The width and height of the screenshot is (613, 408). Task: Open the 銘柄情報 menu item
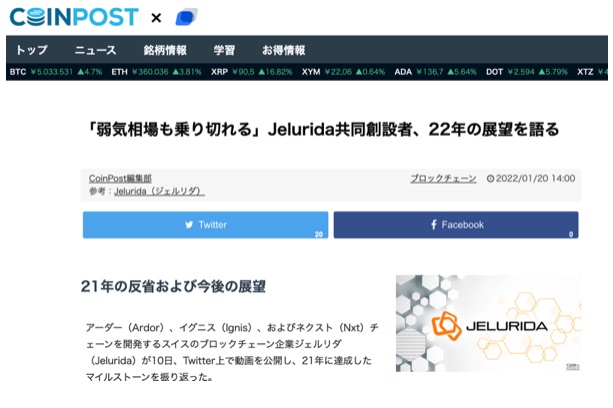tap(165, 50)
